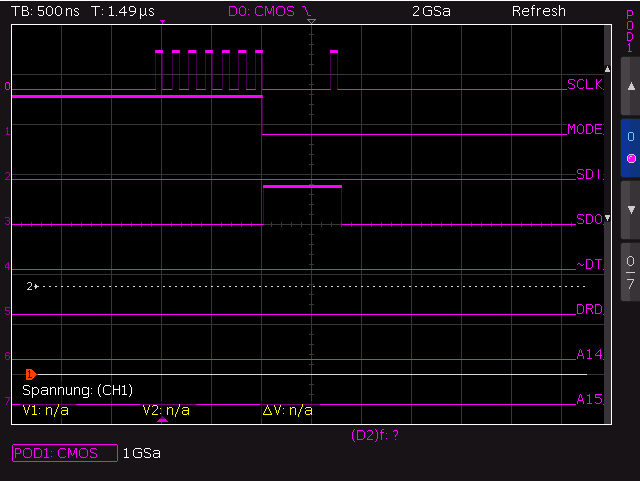
Task: Select the SDI channel label
Action: point(589,174)
